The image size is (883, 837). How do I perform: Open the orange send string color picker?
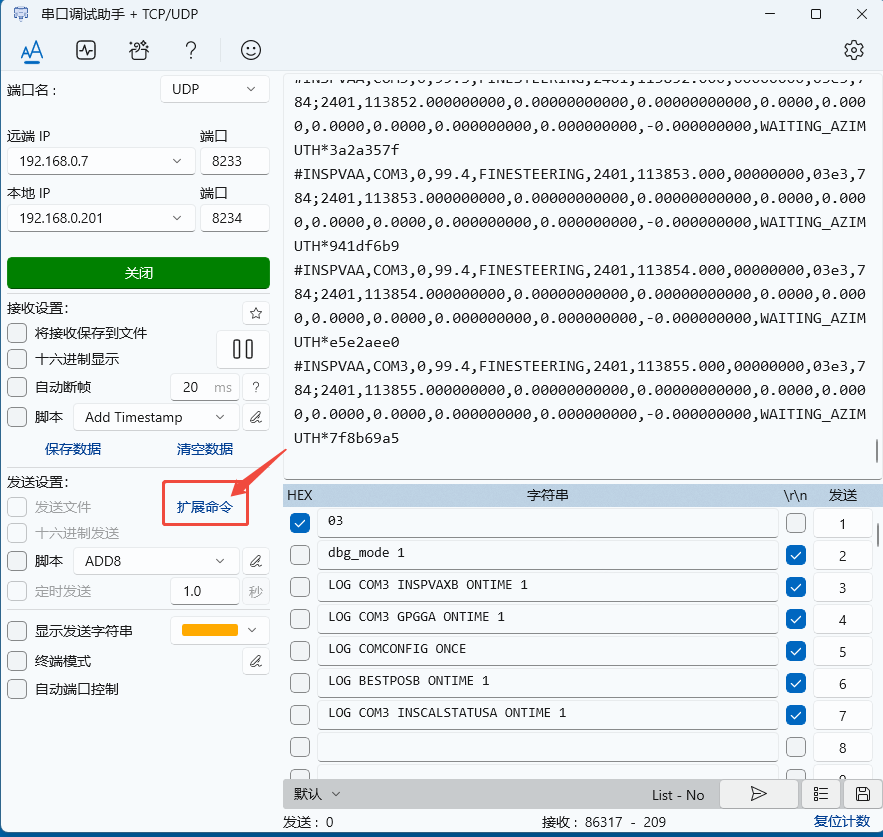click(x=219, y=630)
